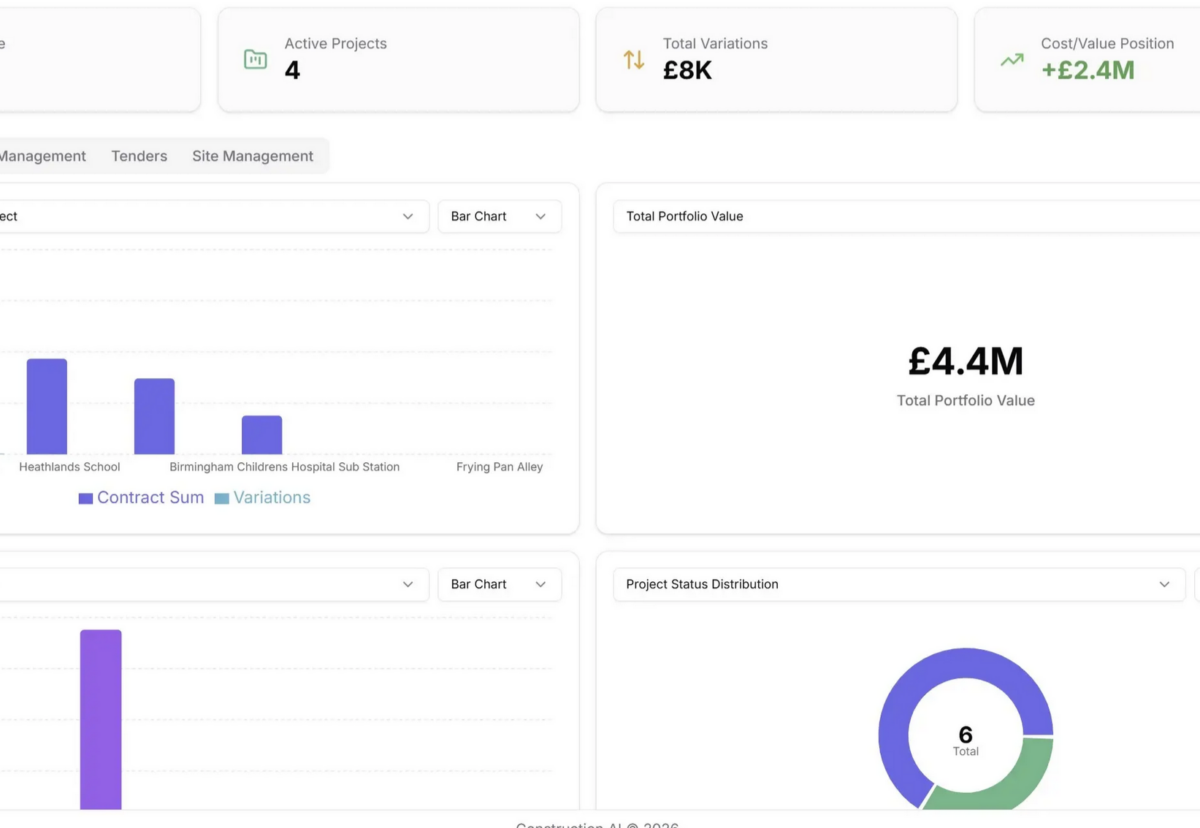Image resolution: width=1200 pixels, height=828 pixels.
Task: Open the Bar Chart dropdown above the purple bar
Action: coord(499,585)
